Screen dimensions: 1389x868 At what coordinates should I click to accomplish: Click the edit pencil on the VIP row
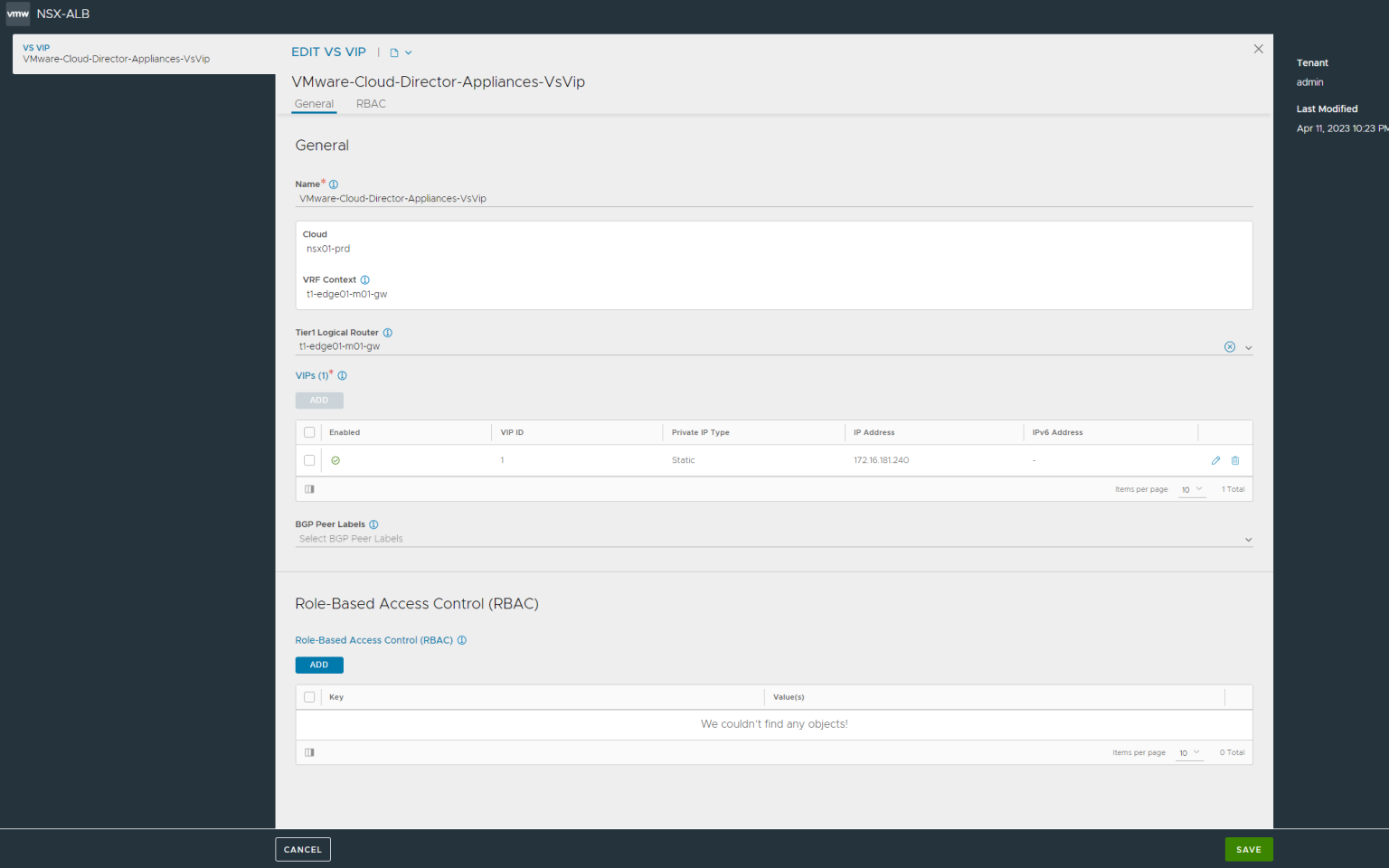coord(1215,460)
